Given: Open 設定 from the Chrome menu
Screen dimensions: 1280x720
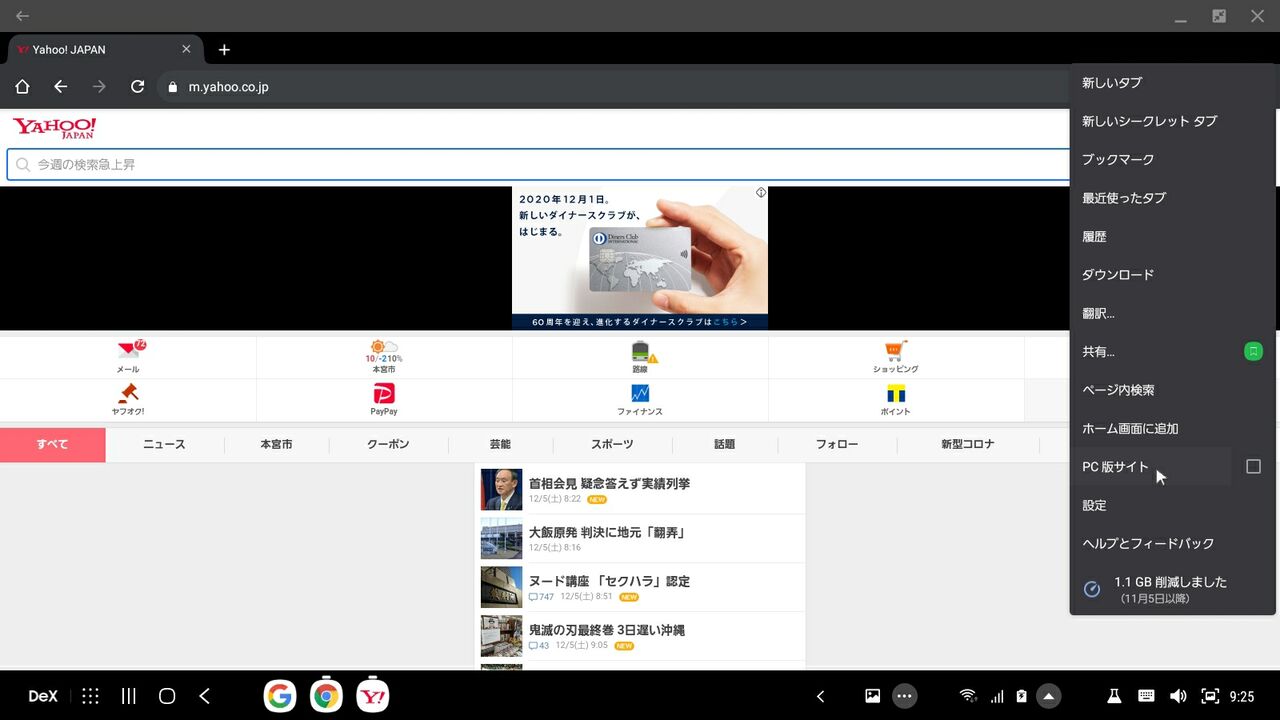Looking at the screenshot, I should coord(1172,506).
